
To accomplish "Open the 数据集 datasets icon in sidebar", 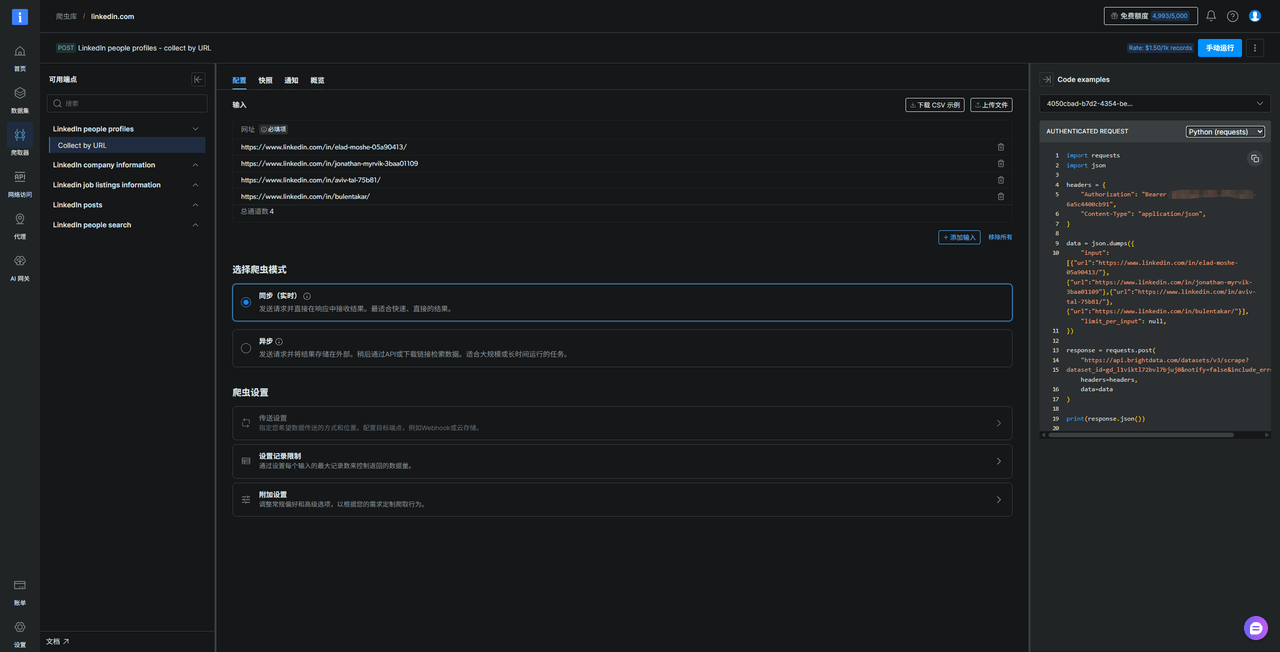I will [x=20, y=93].
